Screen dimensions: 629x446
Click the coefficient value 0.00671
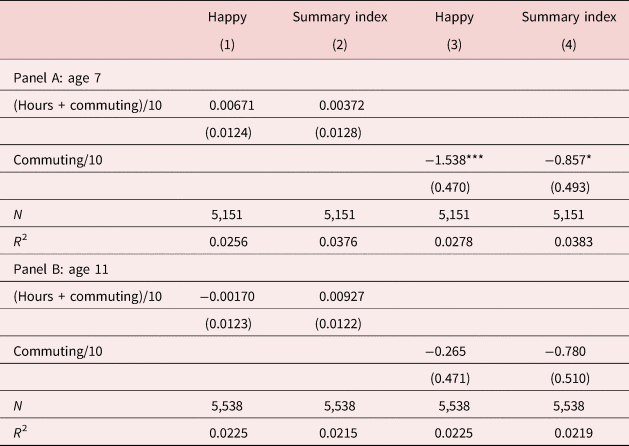coord(233,105)
